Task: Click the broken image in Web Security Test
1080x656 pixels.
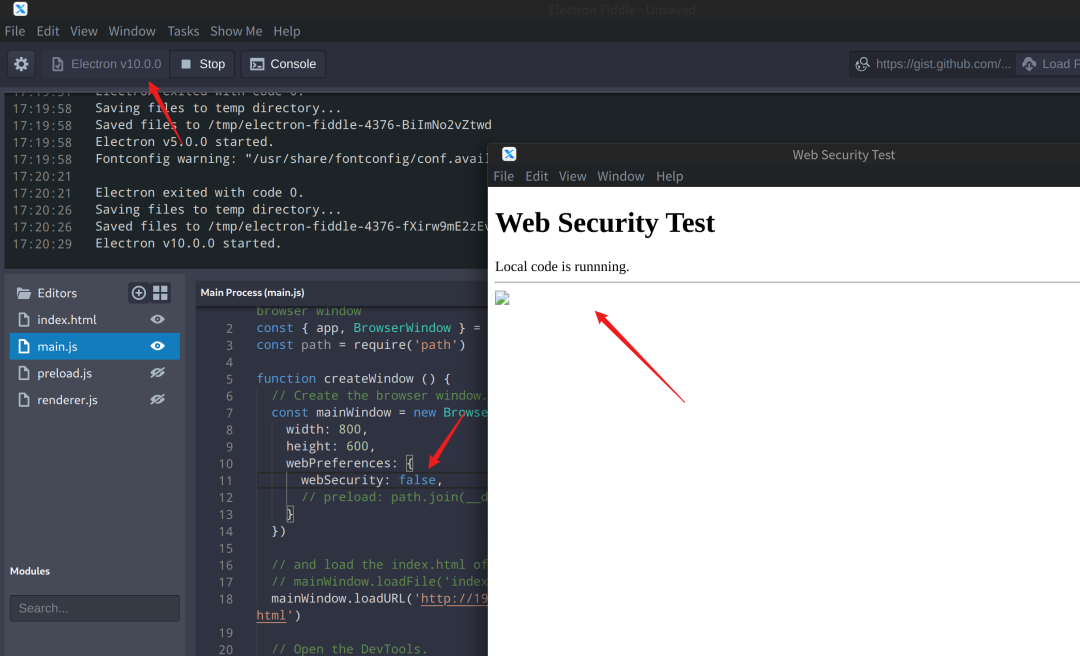Action: [x=502, y=298]
